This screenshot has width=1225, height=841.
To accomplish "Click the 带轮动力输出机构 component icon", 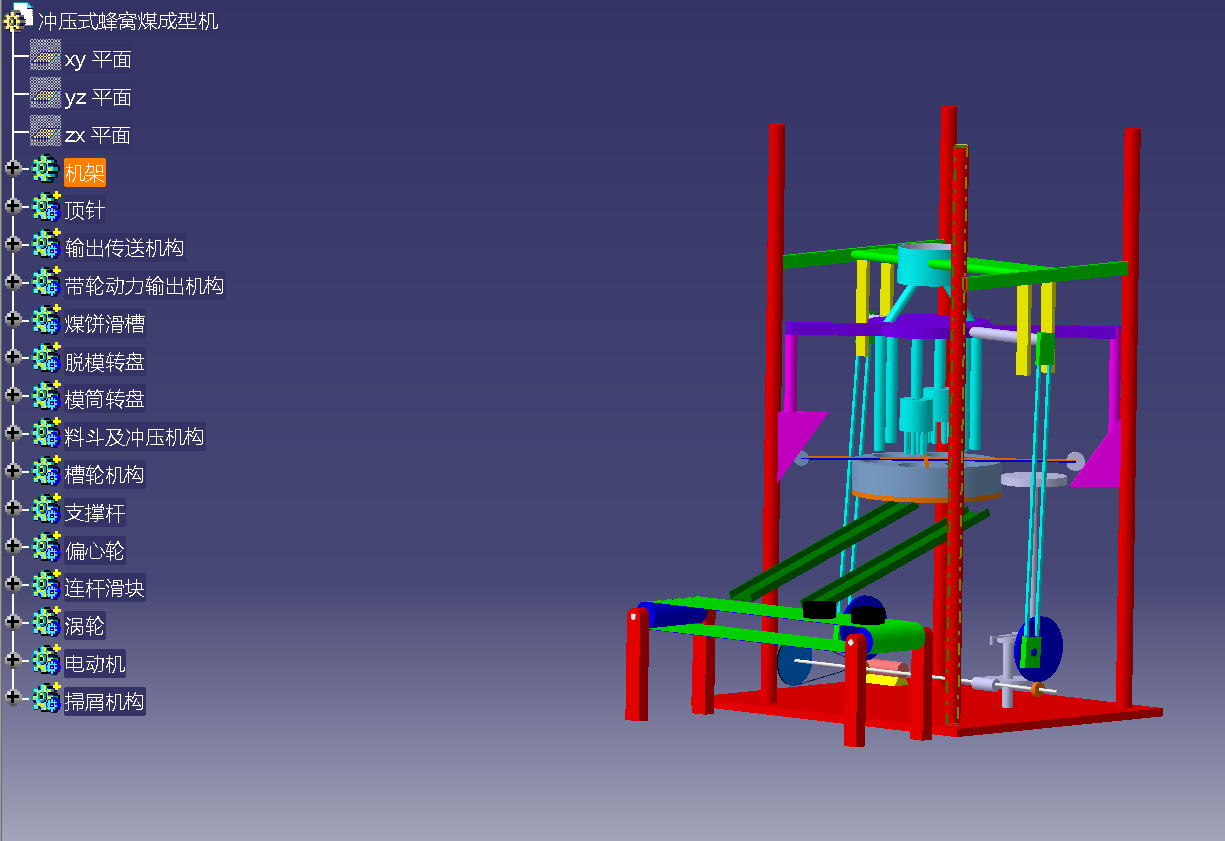I will pos(46,282).
